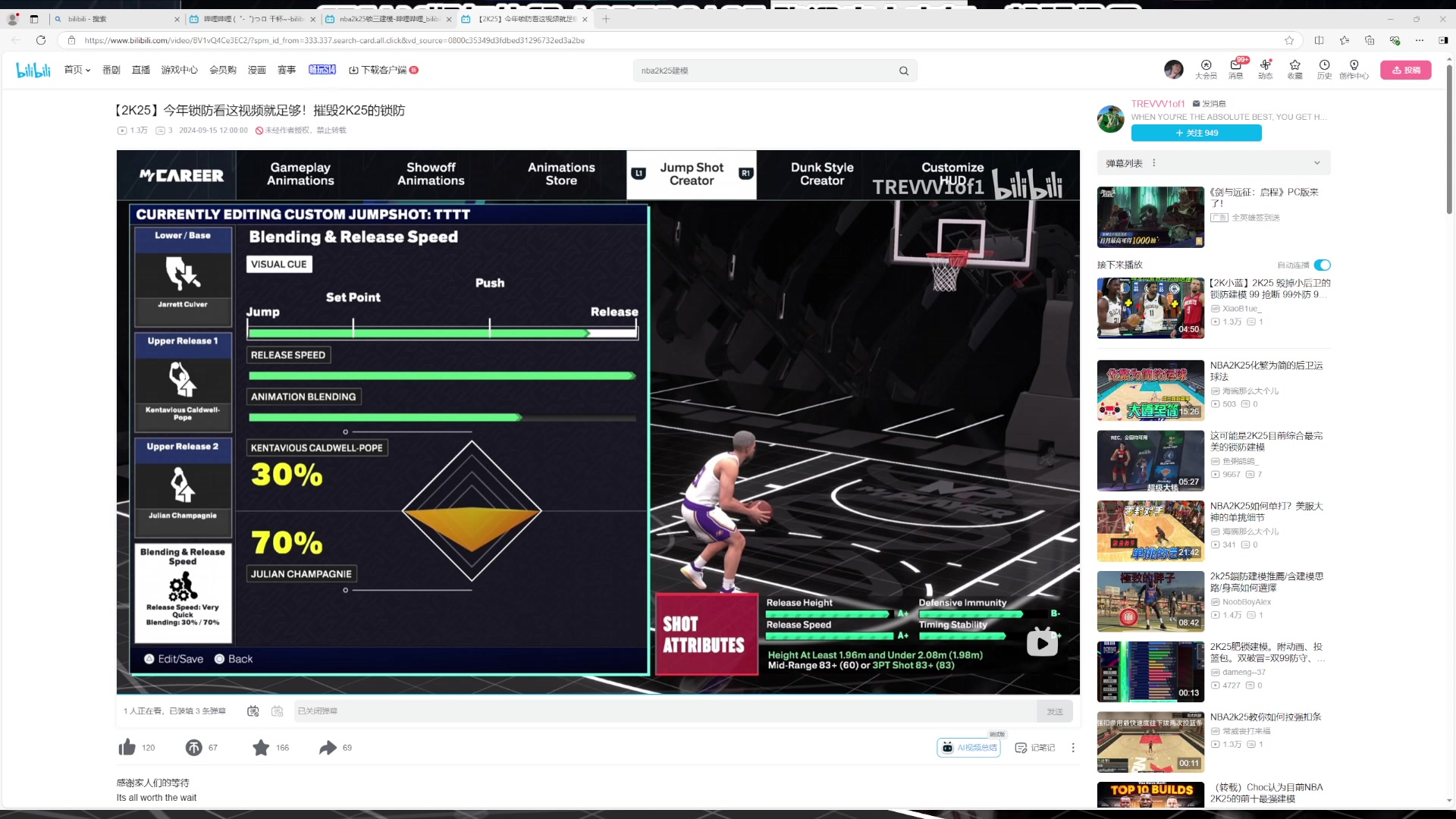Open the AI视频总结 summary button
This screenshot has height=819, width=1456.
[969, 748]
